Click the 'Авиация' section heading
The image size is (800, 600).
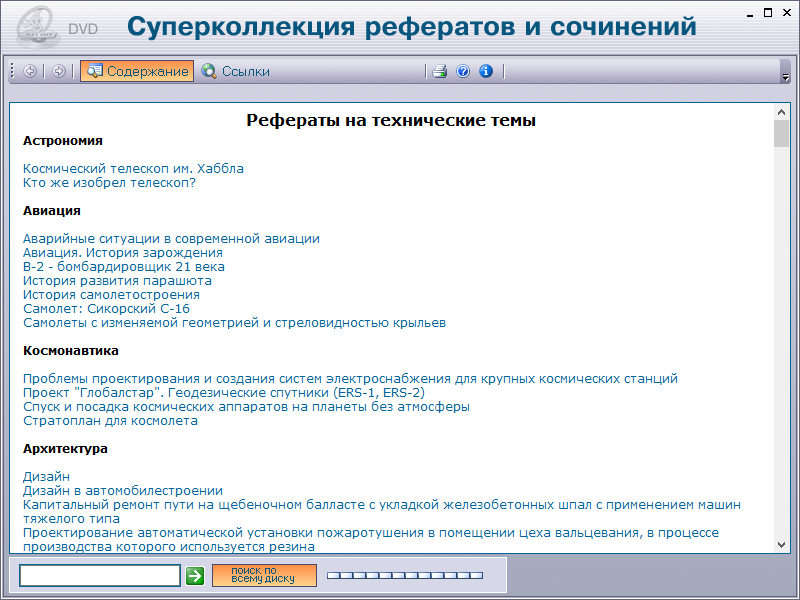coord(52,211)
